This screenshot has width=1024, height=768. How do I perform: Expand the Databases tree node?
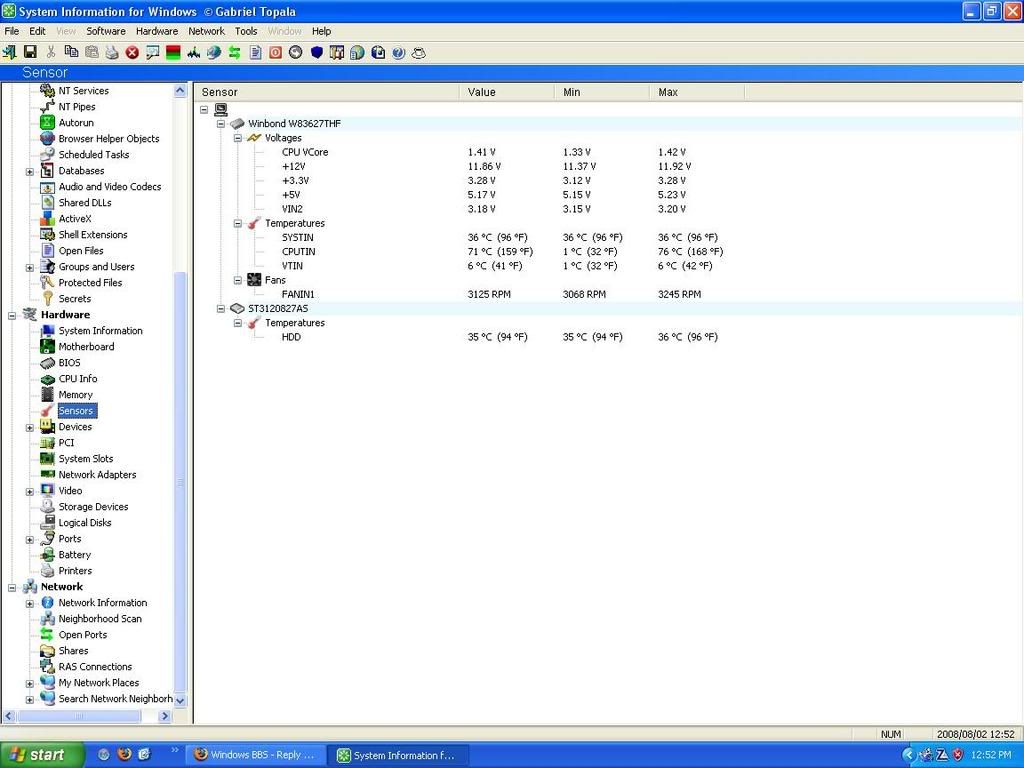[29, 171]
